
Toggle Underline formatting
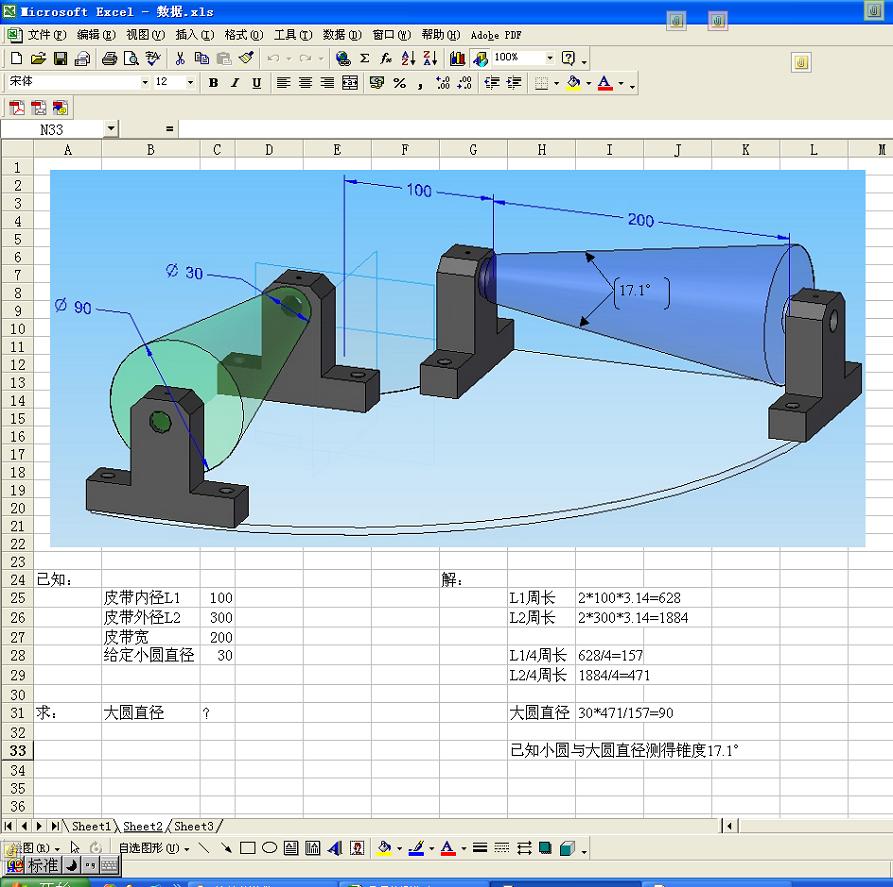click(257, 83)
